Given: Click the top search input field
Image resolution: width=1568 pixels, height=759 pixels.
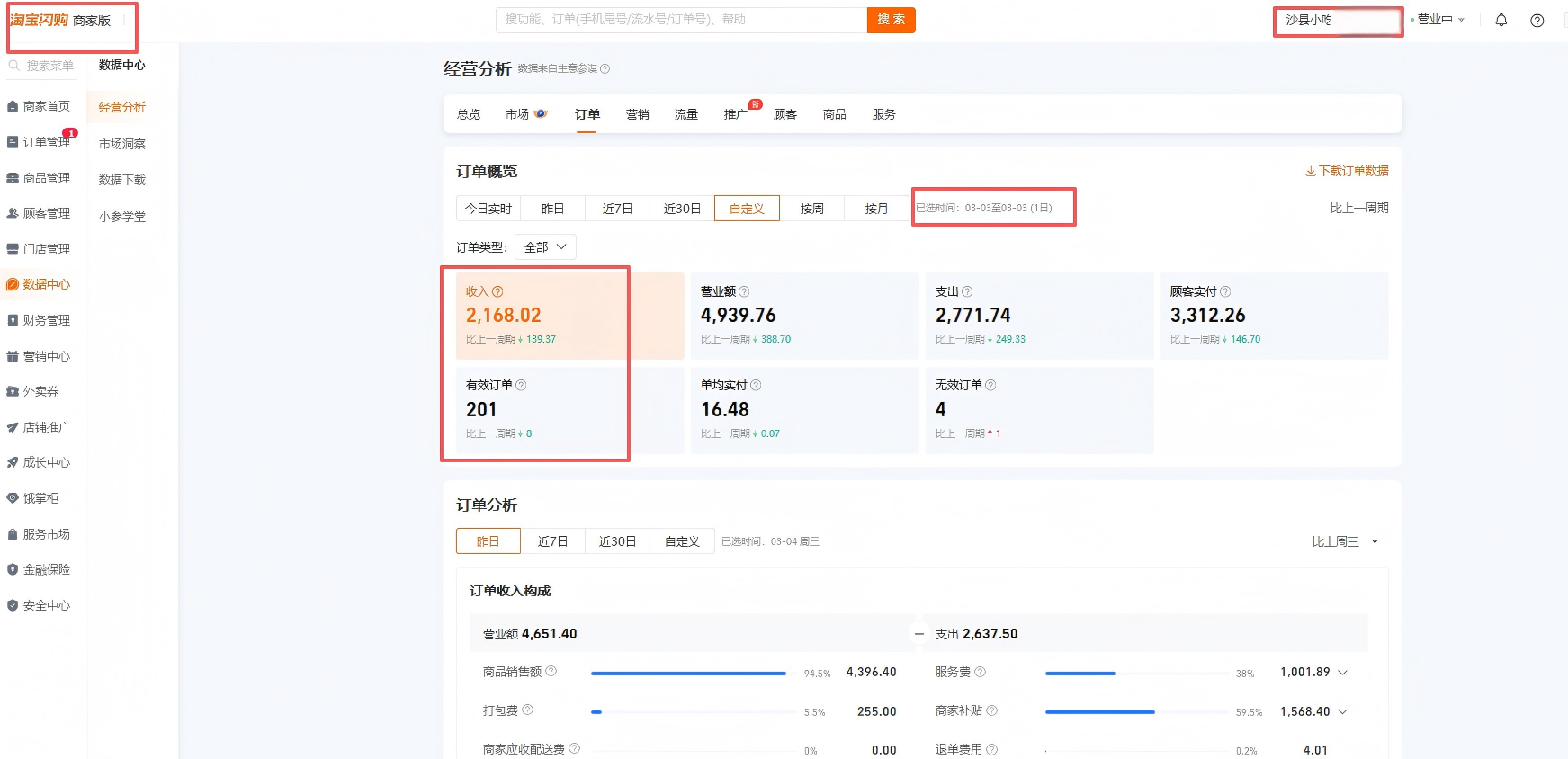Looking at the screenshot, I should click(x=681, y=20).
